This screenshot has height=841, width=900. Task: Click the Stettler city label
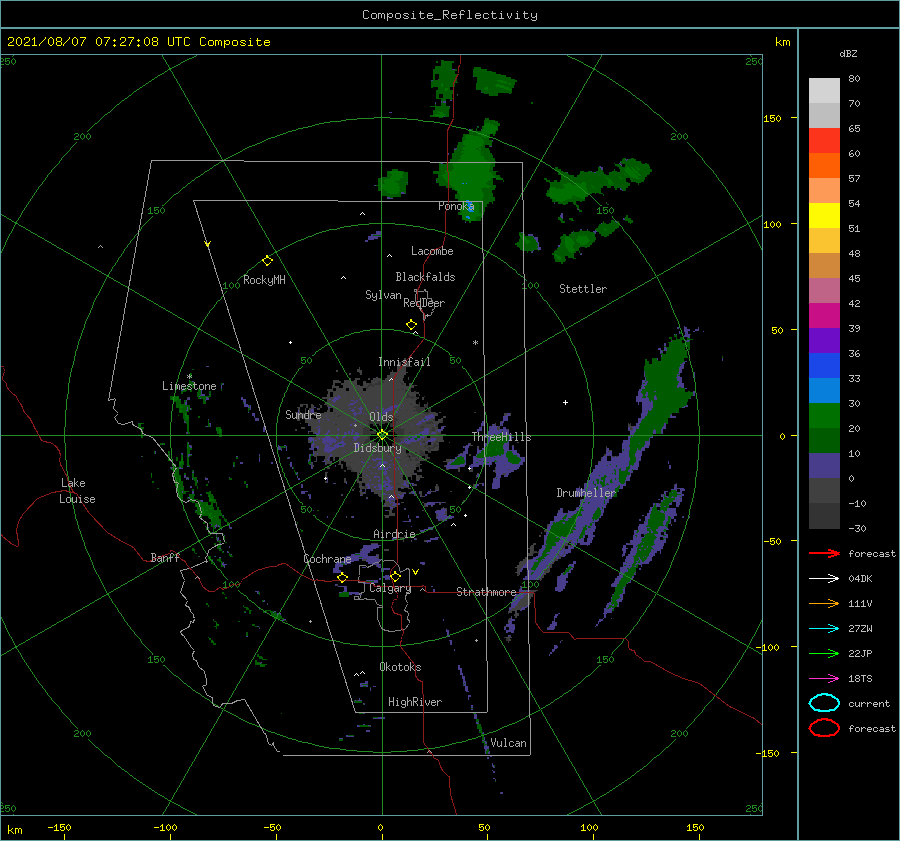[583, 289]
